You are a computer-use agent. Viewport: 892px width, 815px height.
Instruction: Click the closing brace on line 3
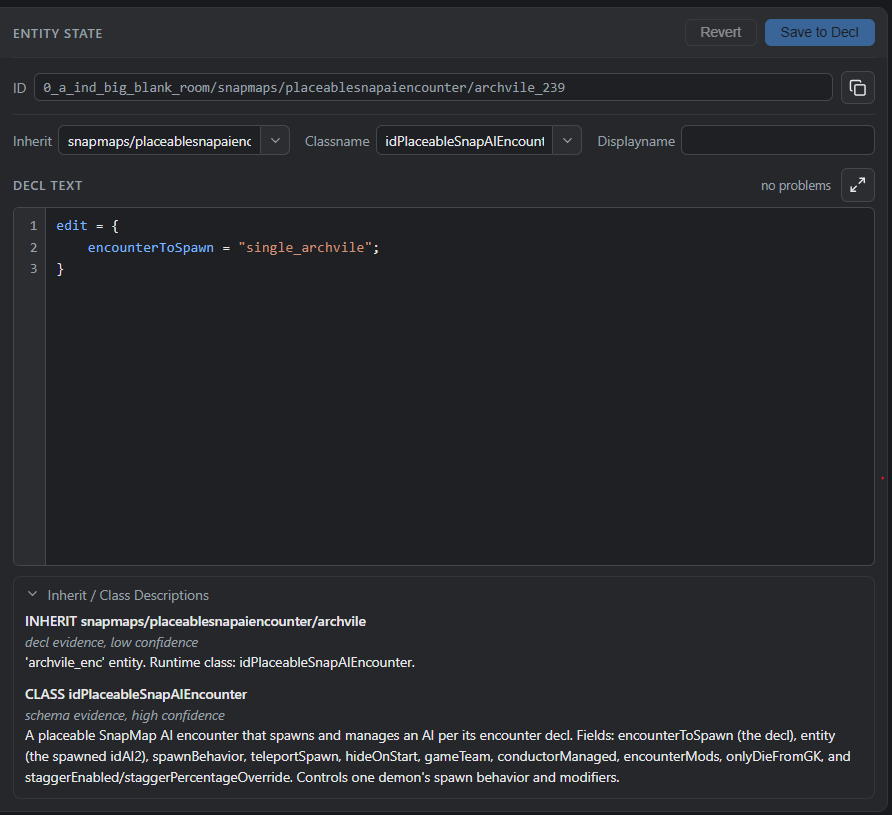click(60, 268)
